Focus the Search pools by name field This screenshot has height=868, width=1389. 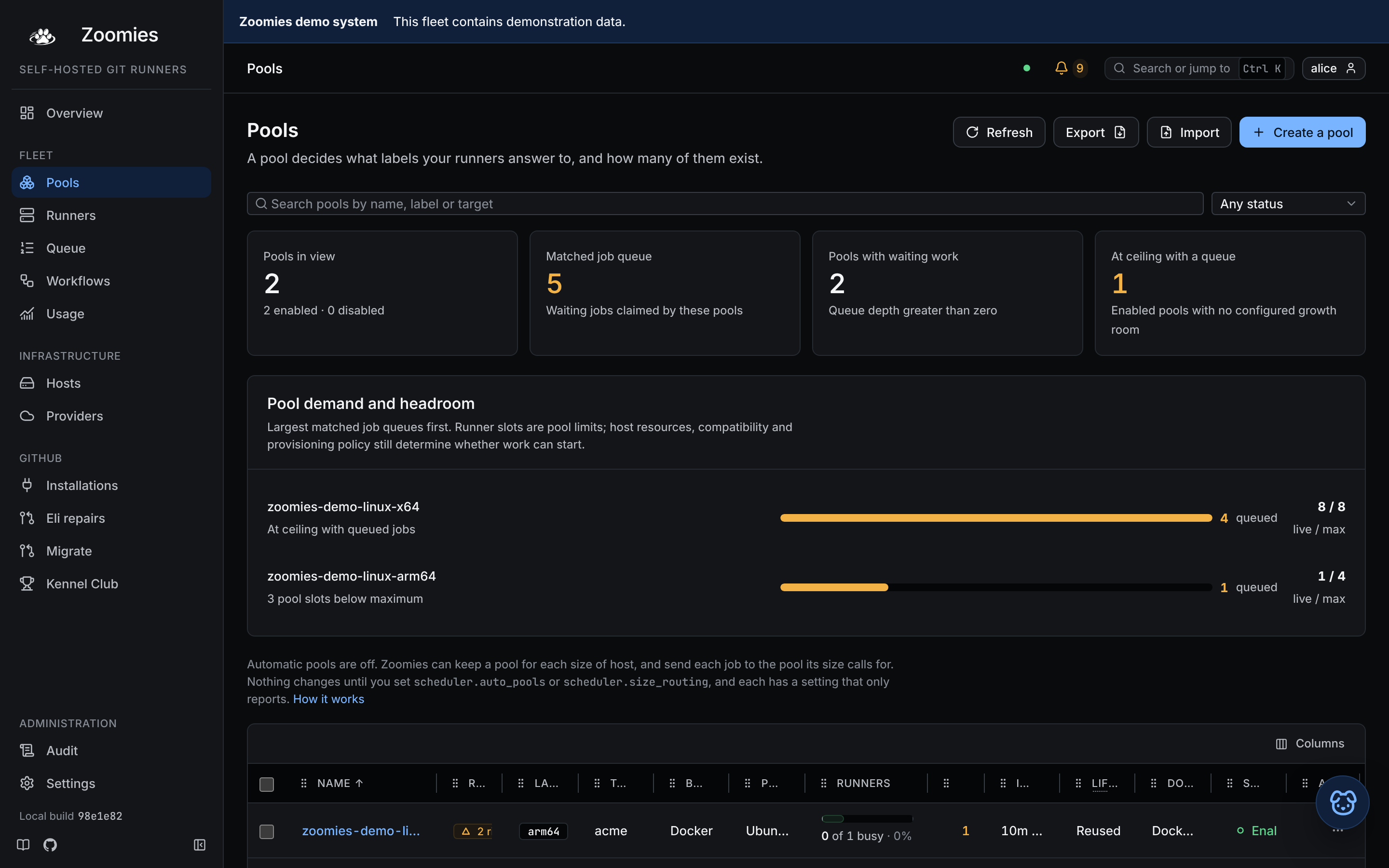tap(725, 203)
